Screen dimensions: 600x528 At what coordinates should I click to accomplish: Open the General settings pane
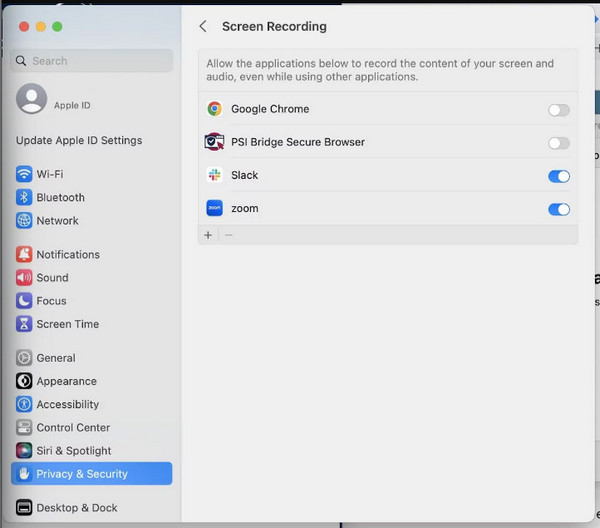[56, 358]
